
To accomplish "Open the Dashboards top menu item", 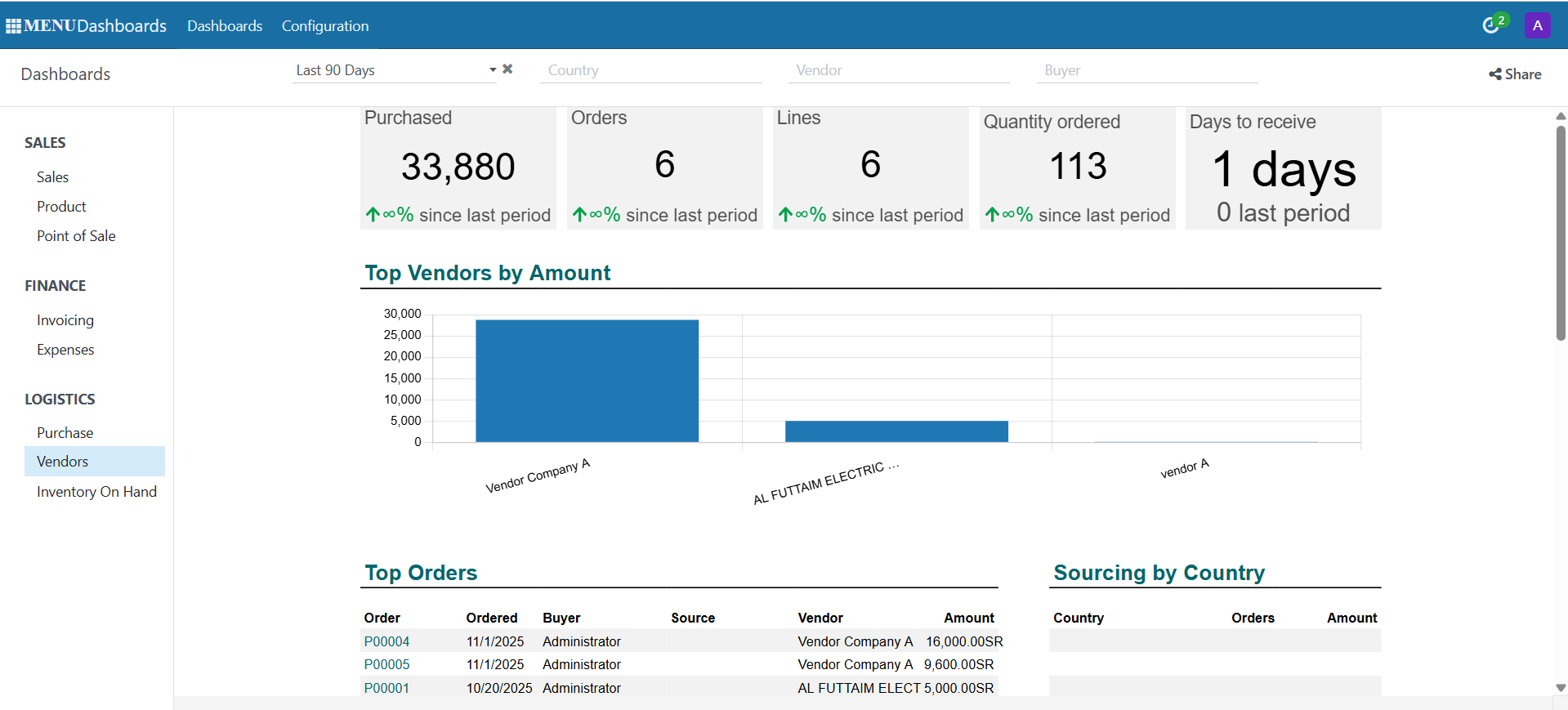I will point(225,26).
